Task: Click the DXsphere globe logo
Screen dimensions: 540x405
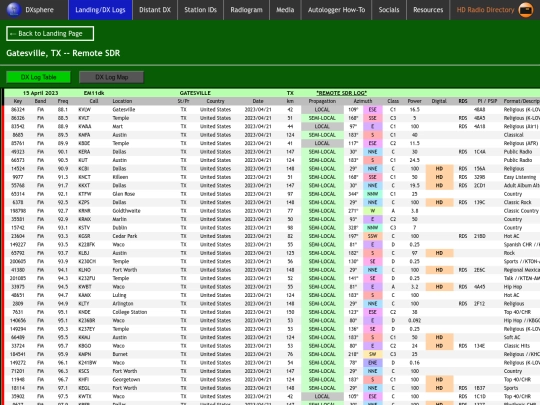Action: coord(14,9)
